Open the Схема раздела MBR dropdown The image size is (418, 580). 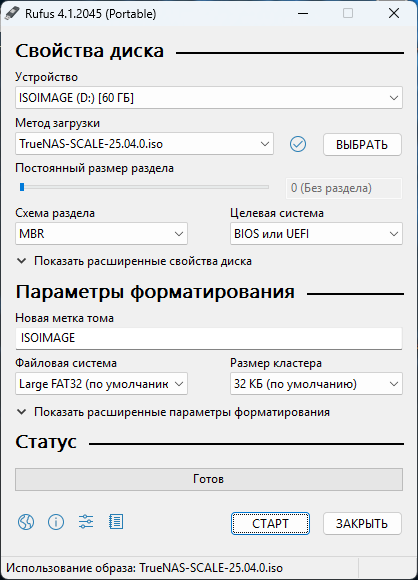[101, 234]
